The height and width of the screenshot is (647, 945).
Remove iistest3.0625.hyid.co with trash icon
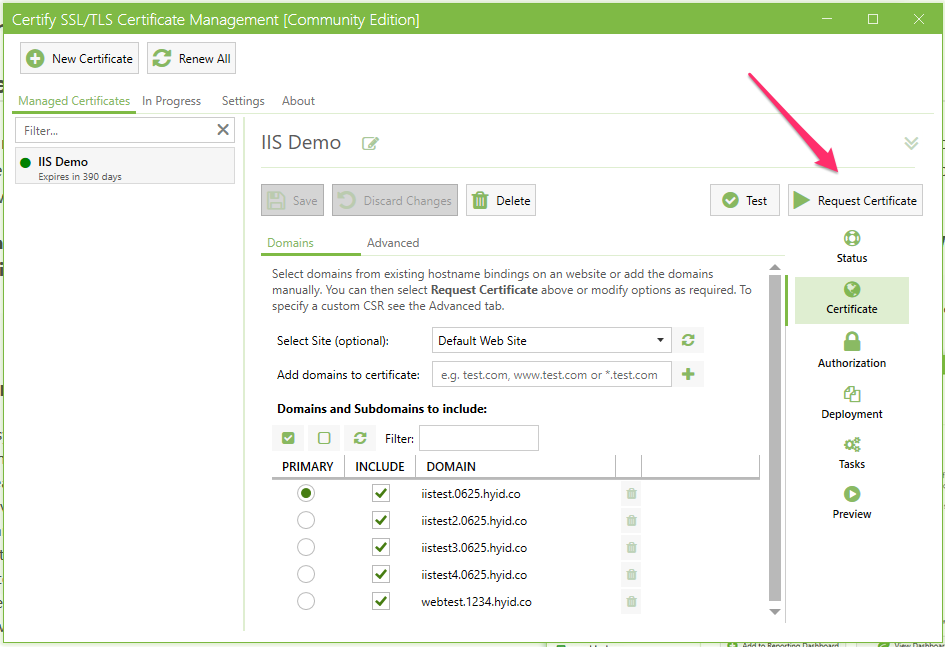tap(631, 547)
